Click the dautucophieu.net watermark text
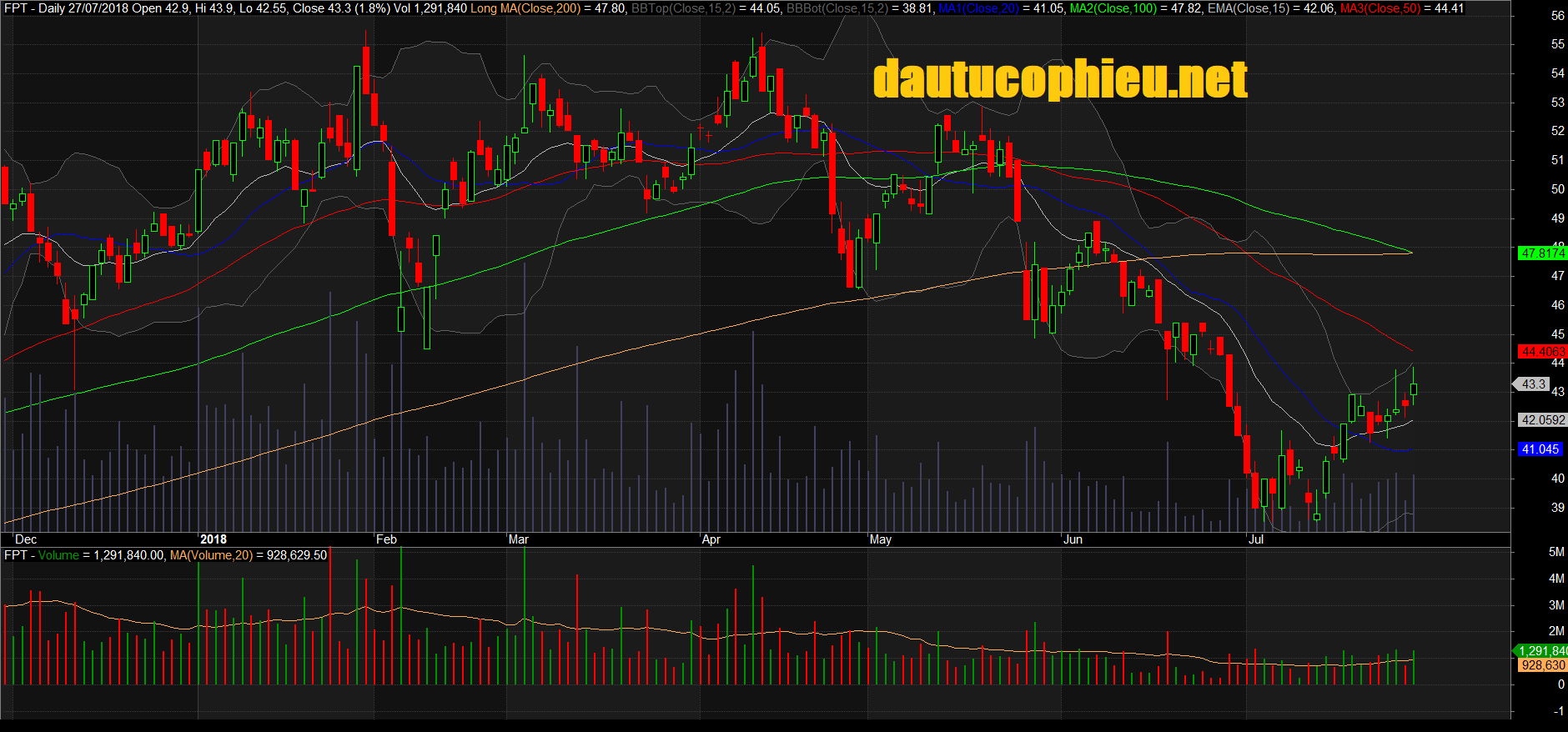The width and height of the screenshot is (1568, 732). [x=1059, y=80]
